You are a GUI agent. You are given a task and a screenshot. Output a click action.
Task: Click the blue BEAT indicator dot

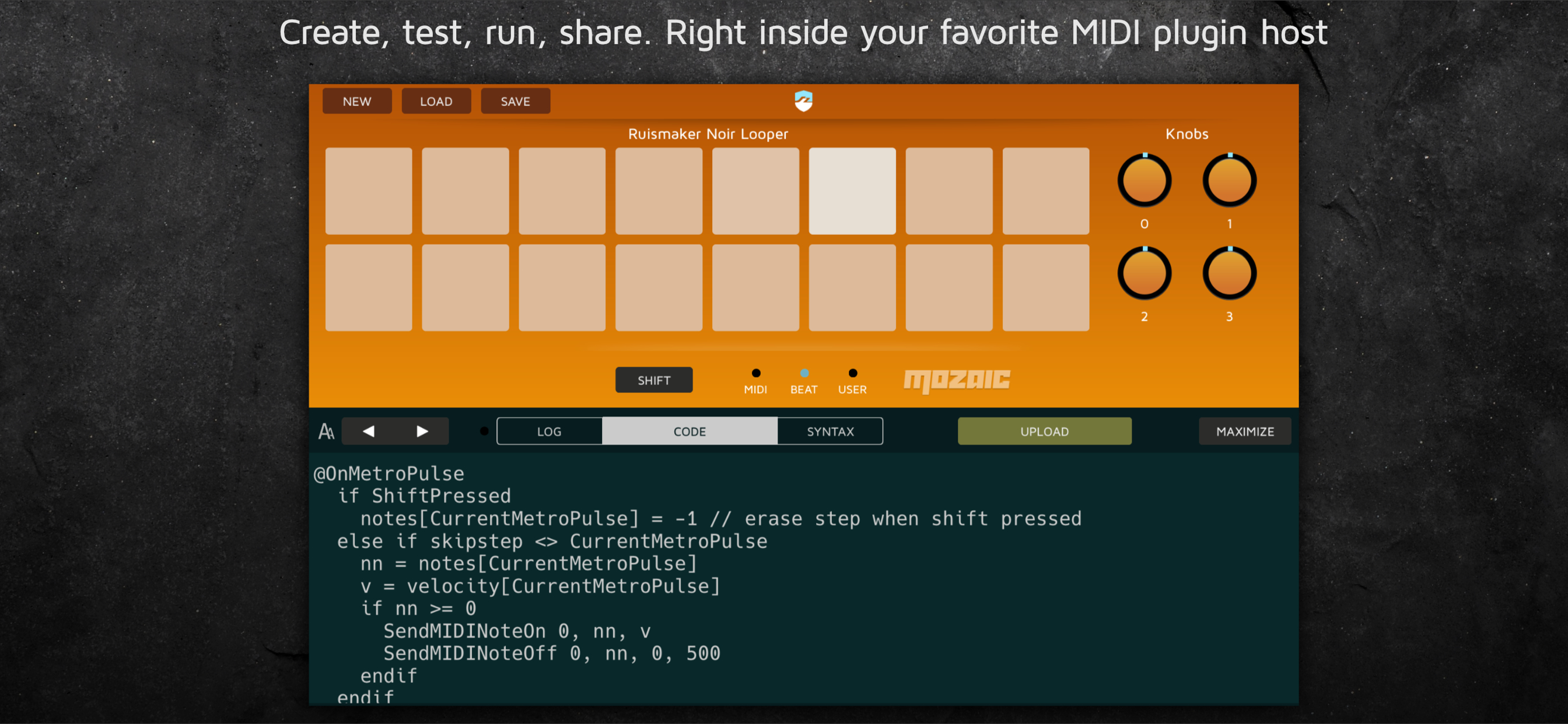[x=803, y=373]
